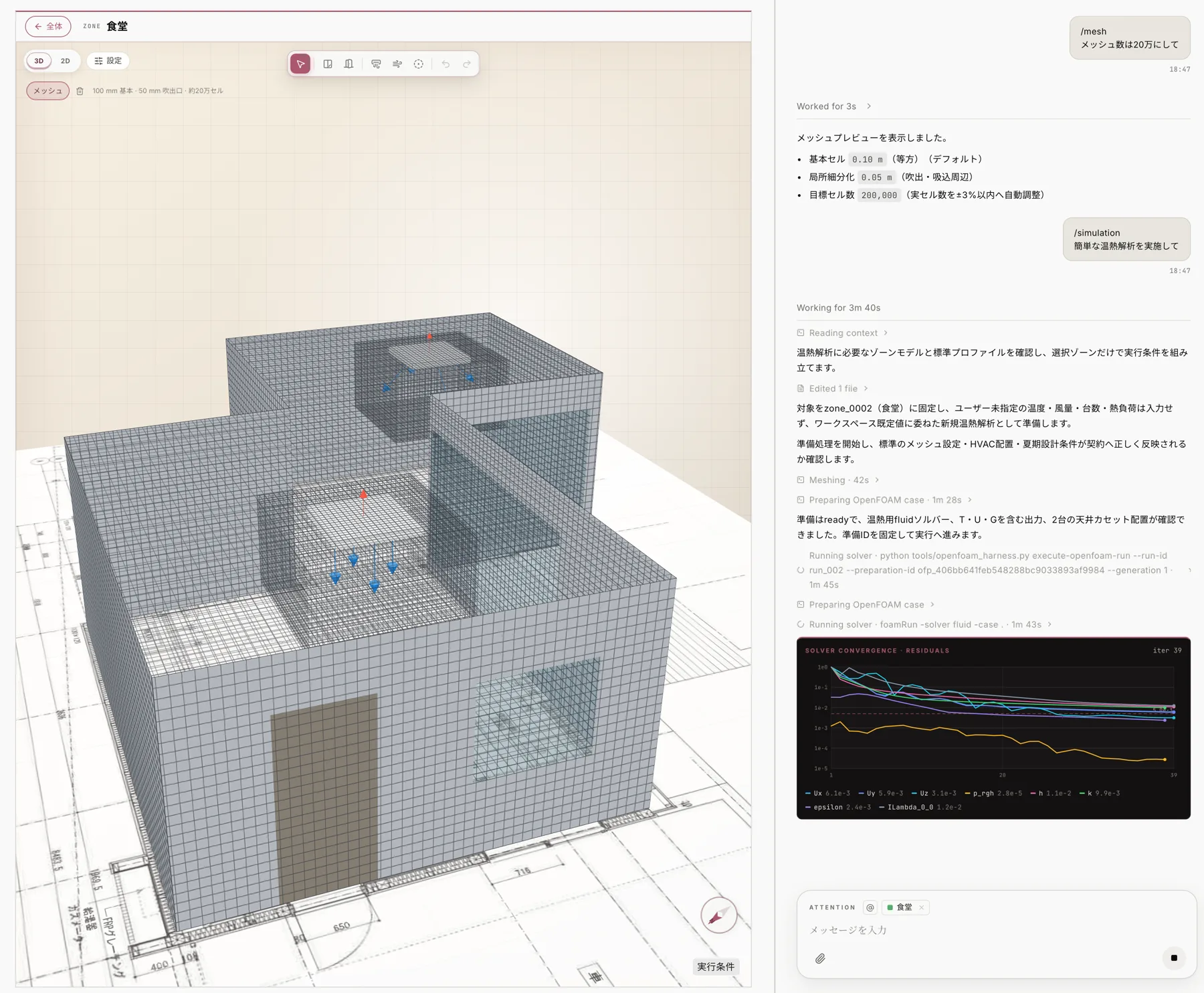Open the 設定 settings panel
Image resolution: width=1204 pixels, height=993 pixels.
point(108,61)
